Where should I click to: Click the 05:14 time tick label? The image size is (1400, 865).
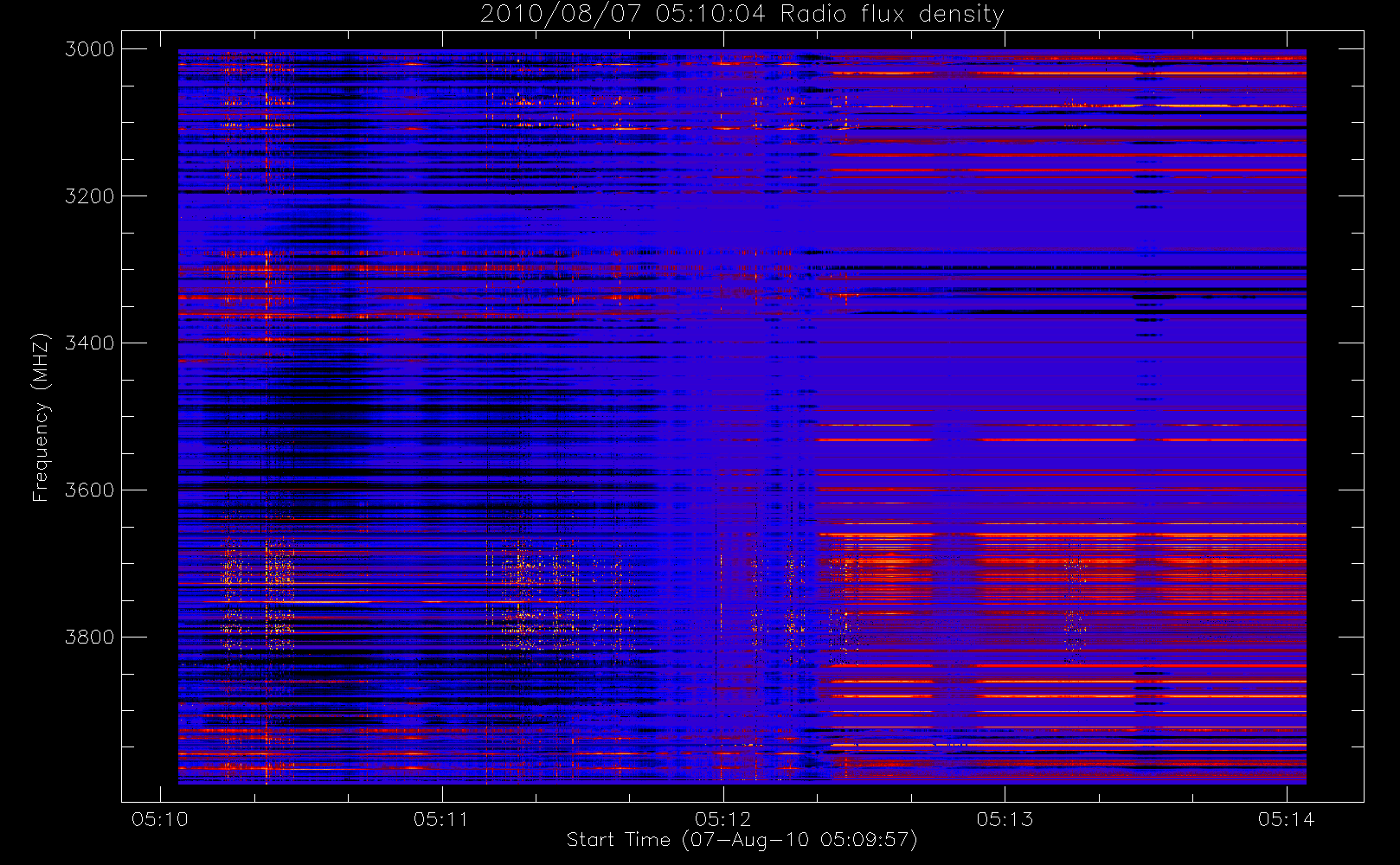pos(1287,819)
